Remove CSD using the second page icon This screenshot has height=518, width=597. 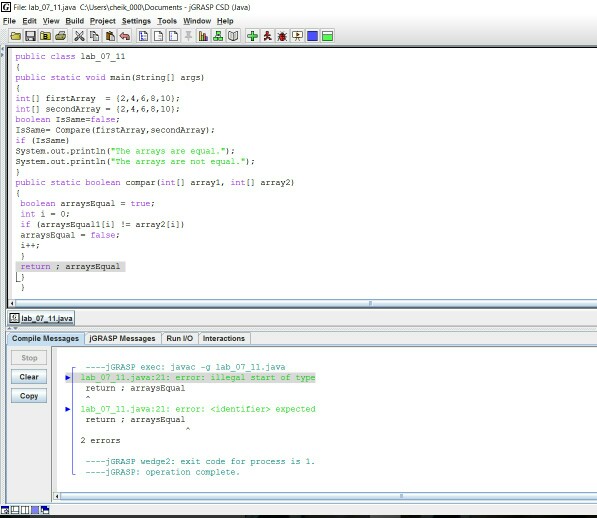pyautogui.click(x=158, y=37)
